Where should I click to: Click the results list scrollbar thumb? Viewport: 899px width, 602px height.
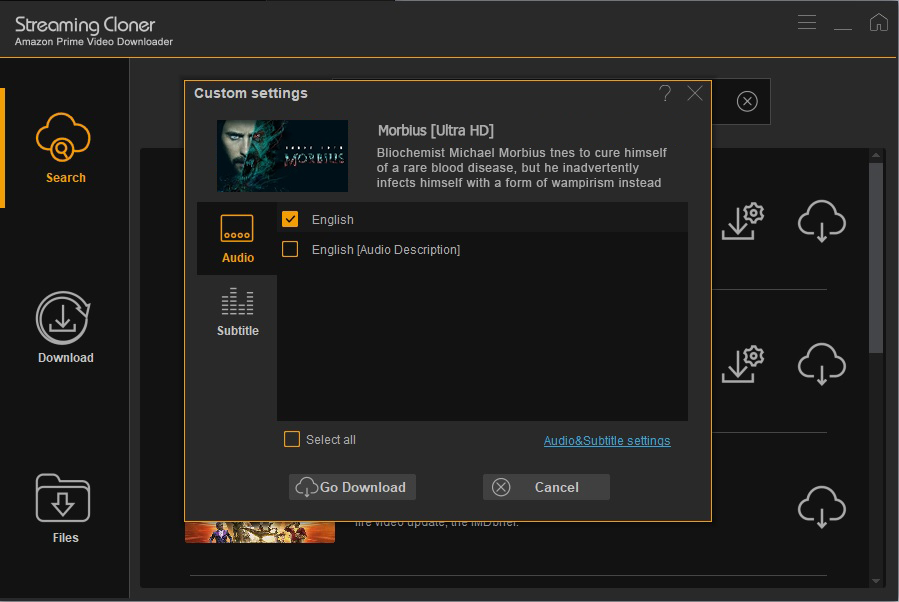click(x=875, y=258)
